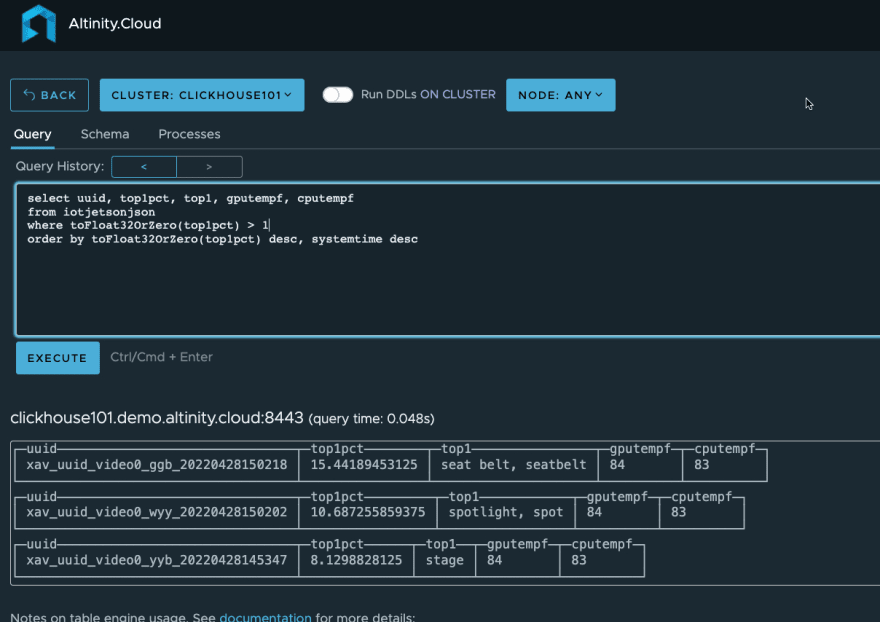Click the Altinity.Cloud logo icon
This screenshot has width=880, height=622.
pyautogui.click(x=38, y=24)
